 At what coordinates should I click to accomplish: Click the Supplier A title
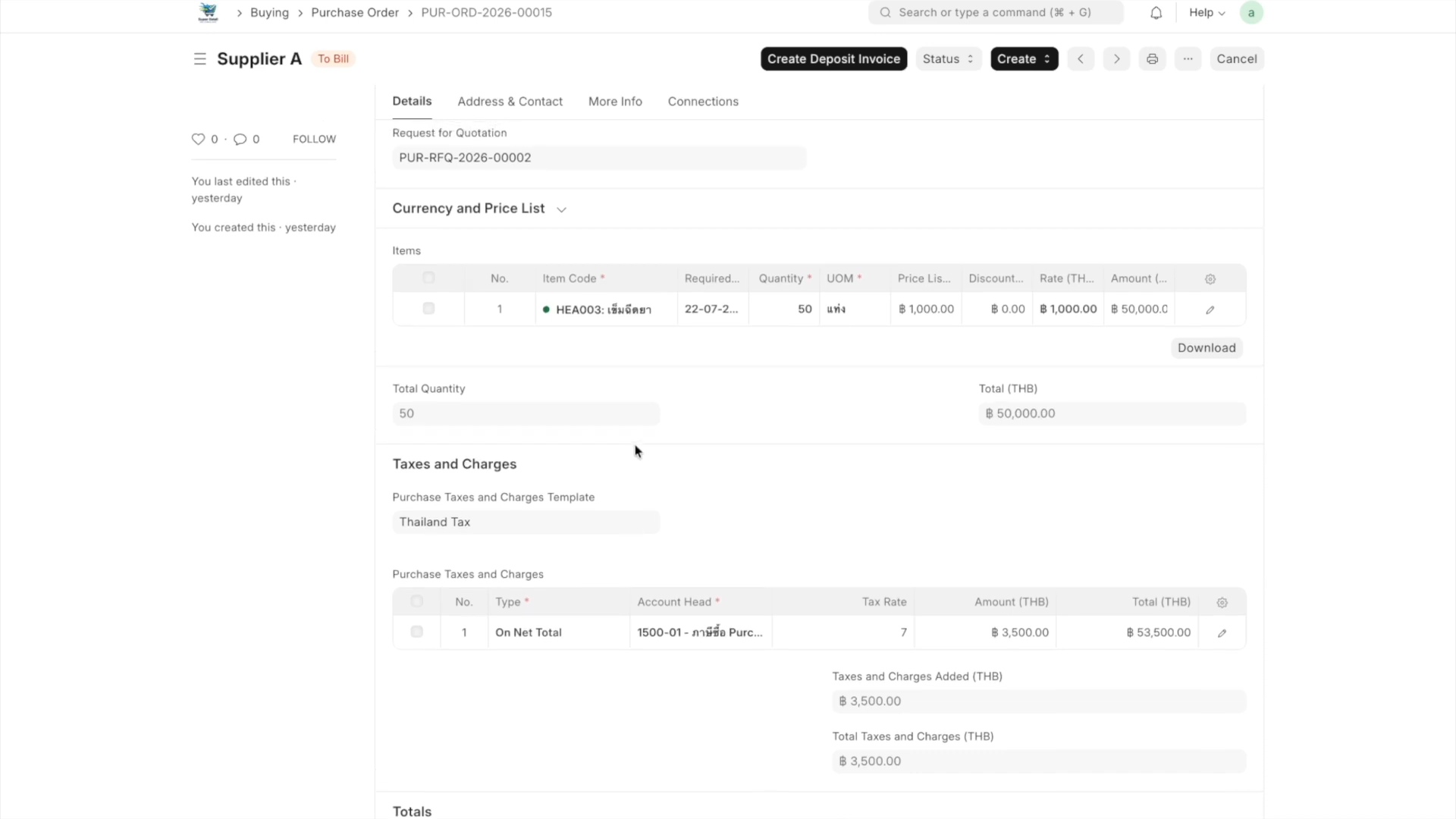259,59
